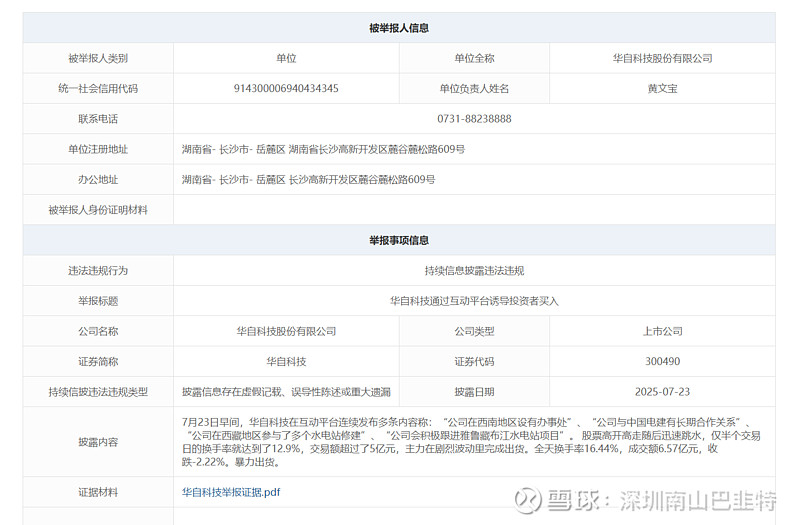
Task: Select the value 持续信息披露违法违规
Action: [474, 270]
